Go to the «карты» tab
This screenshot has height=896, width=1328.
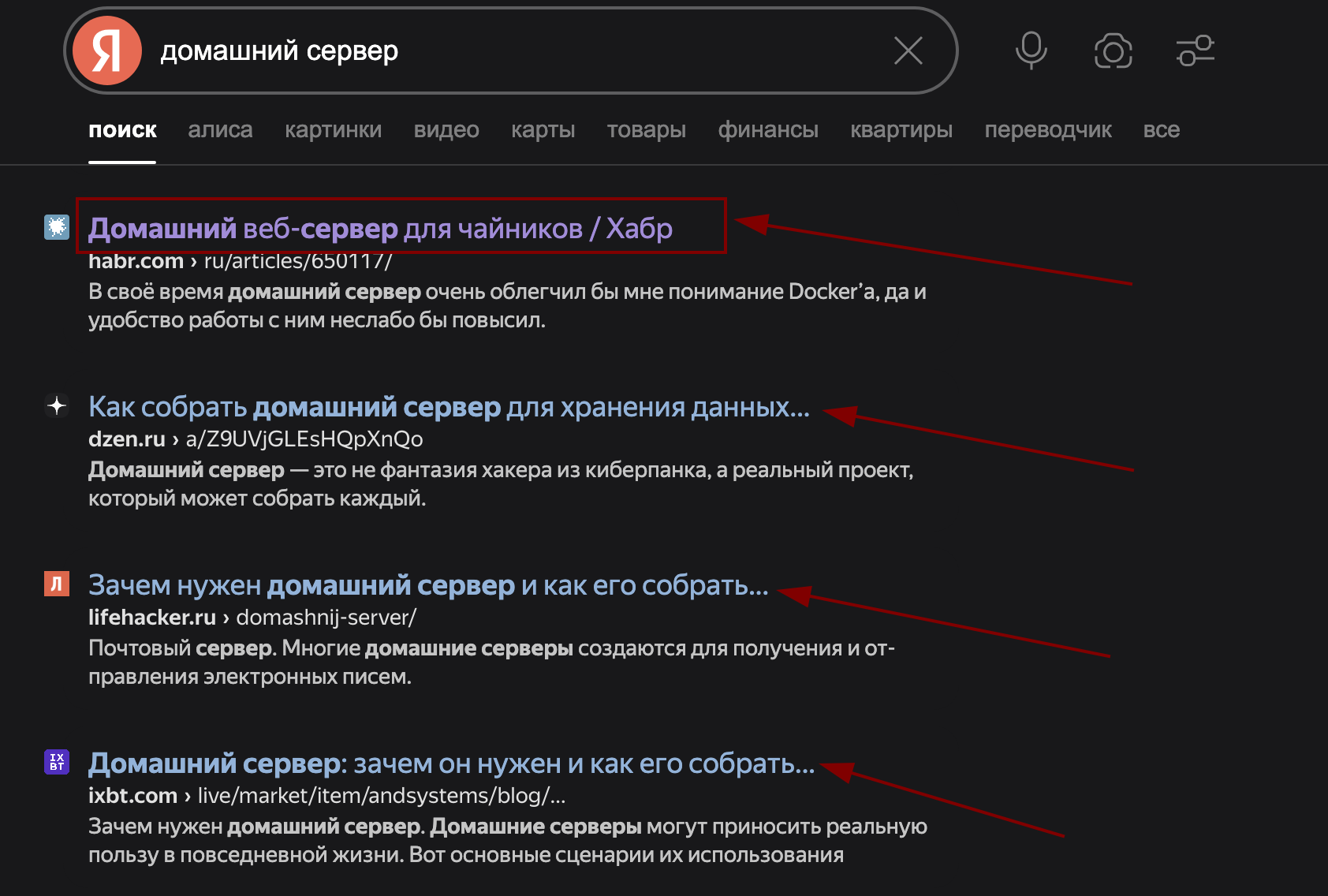point(543,130)
